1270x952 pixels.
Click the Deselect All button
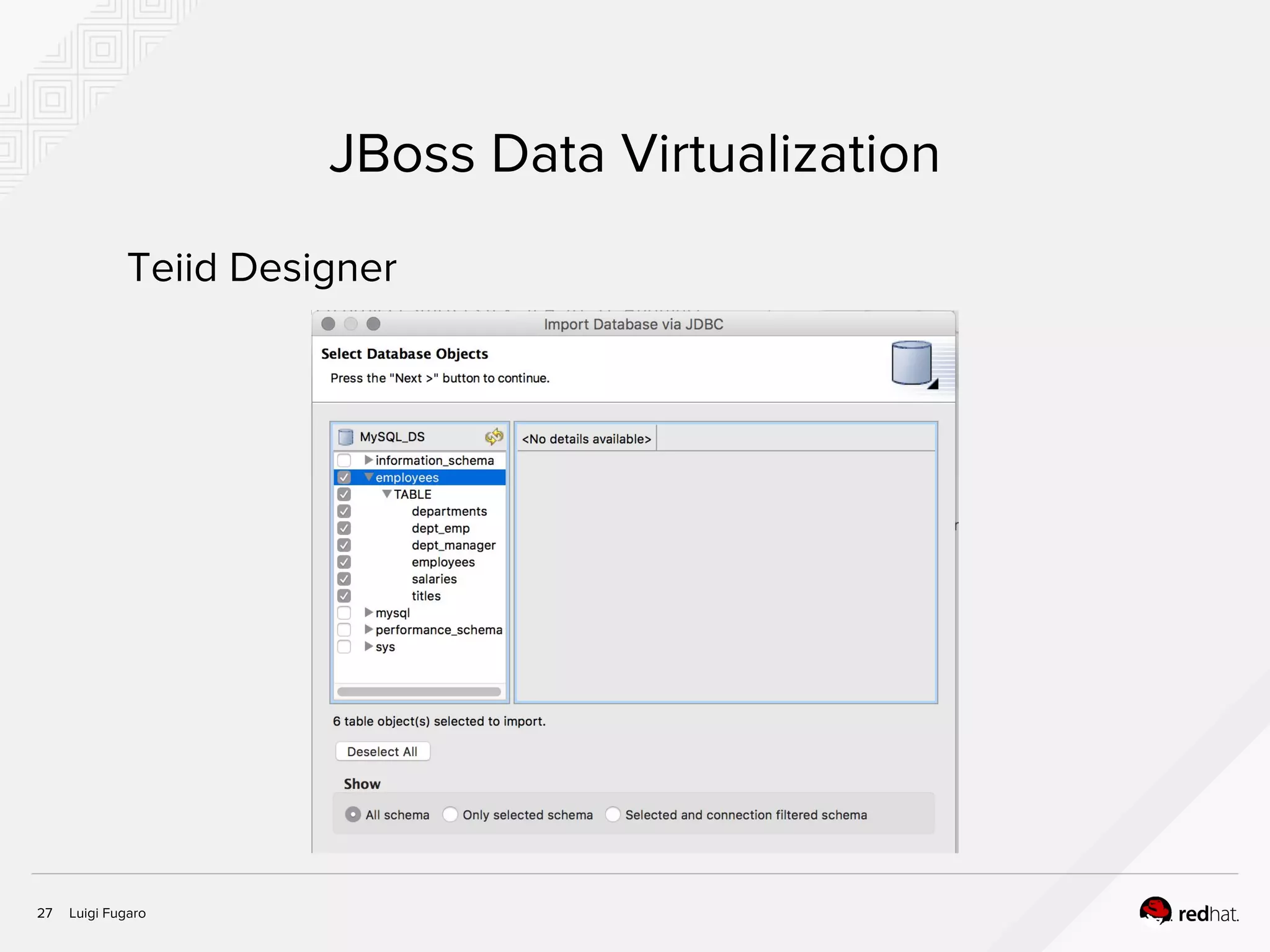383,752
